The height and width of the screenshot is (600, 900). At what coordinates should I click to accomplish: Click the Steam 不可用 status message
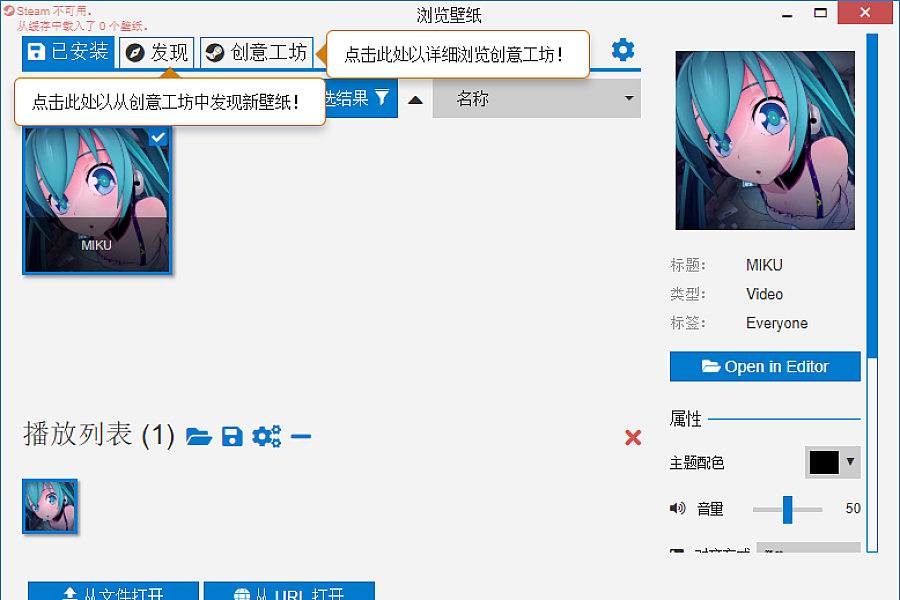coord(54,11)
